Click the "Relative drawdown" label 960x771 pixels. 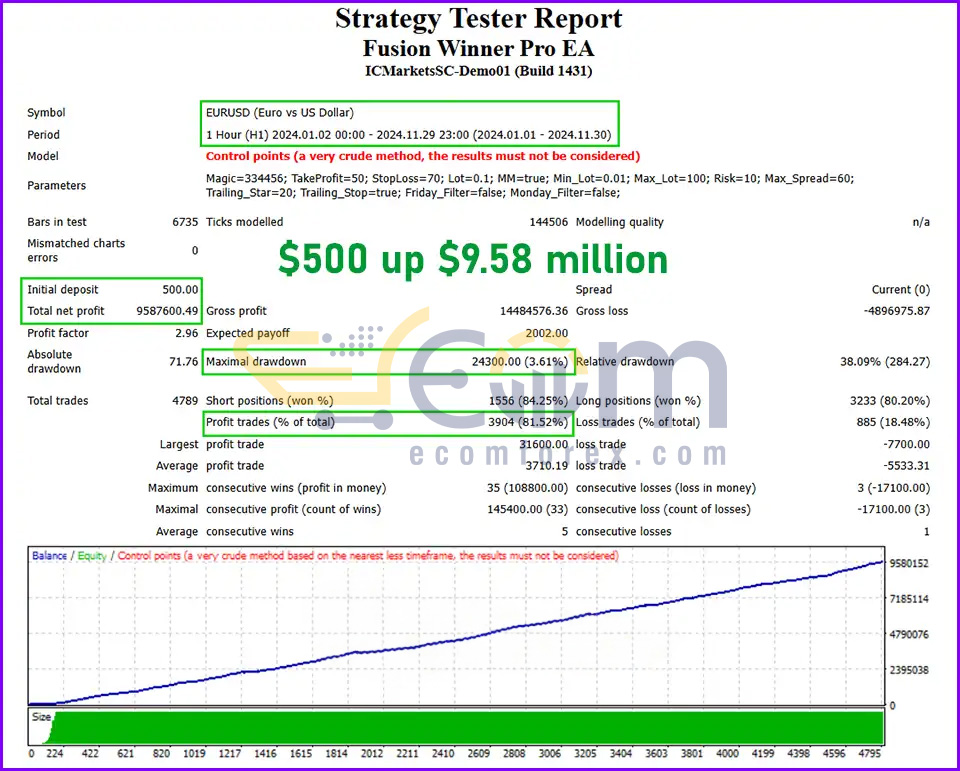click(x=625, y=362)
